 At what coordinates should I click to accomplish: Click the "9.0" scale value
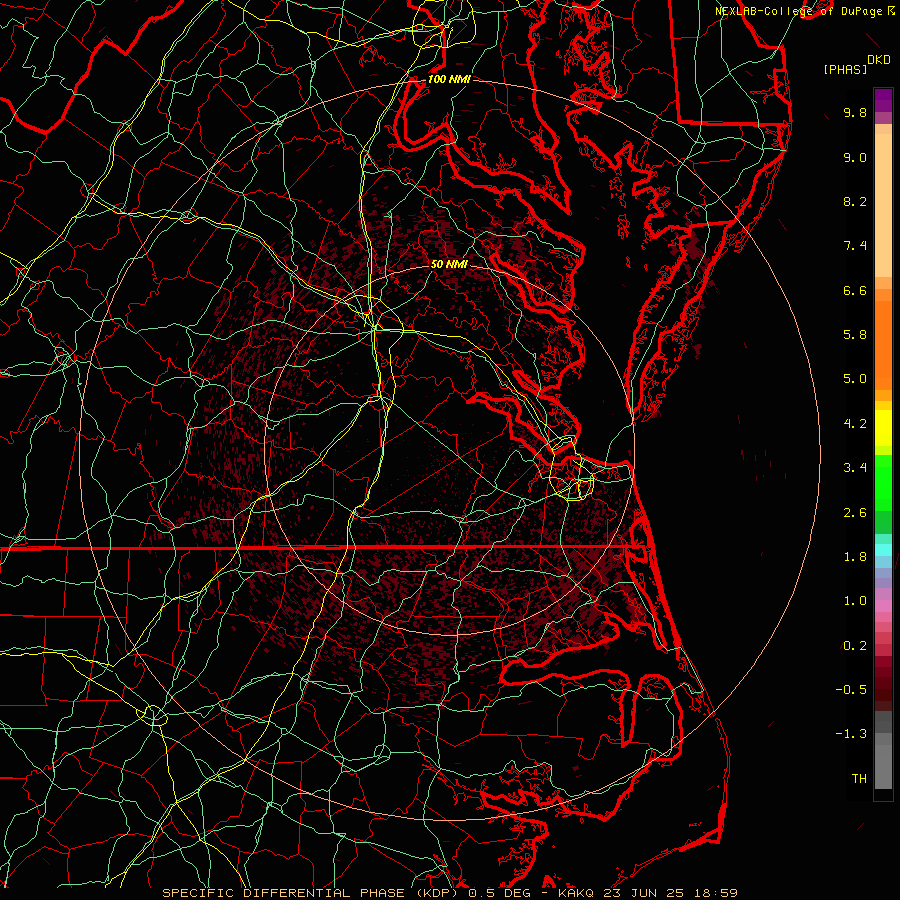tap(855, 157)
